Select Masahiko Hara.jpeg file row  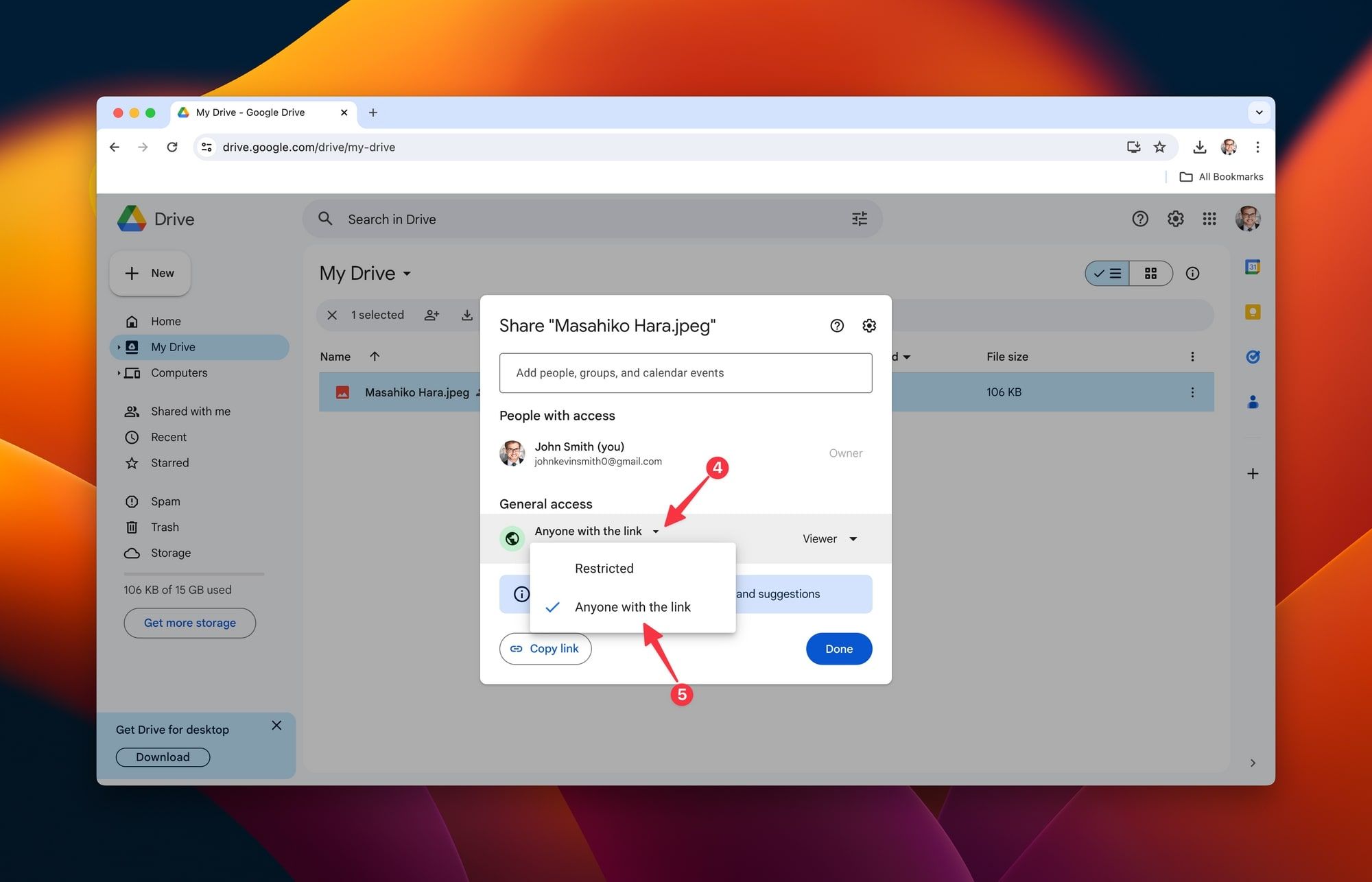(766, 392)
